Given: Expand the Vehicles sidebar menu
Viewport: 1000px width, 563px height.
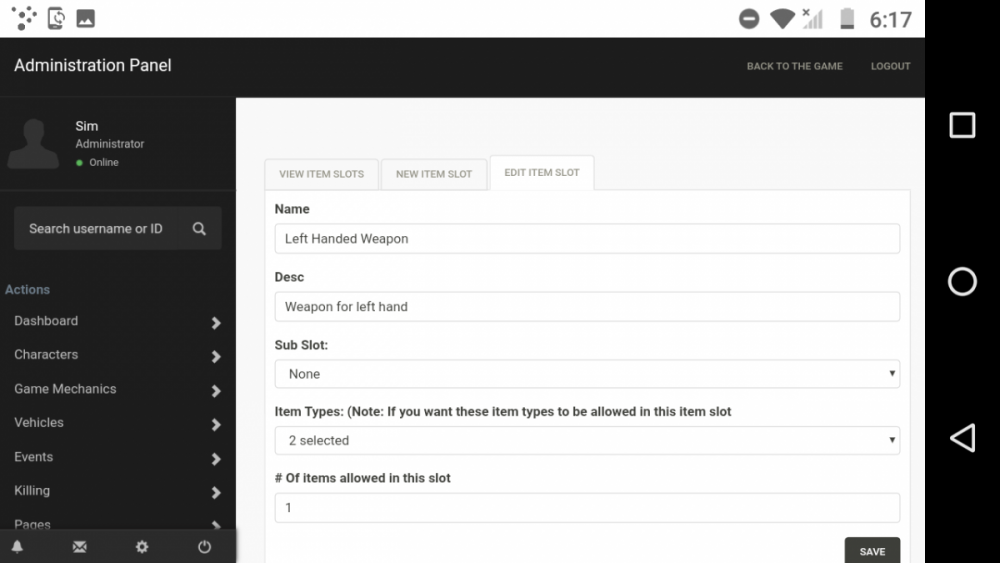Looking at the screenshot, I should point(117,423).
